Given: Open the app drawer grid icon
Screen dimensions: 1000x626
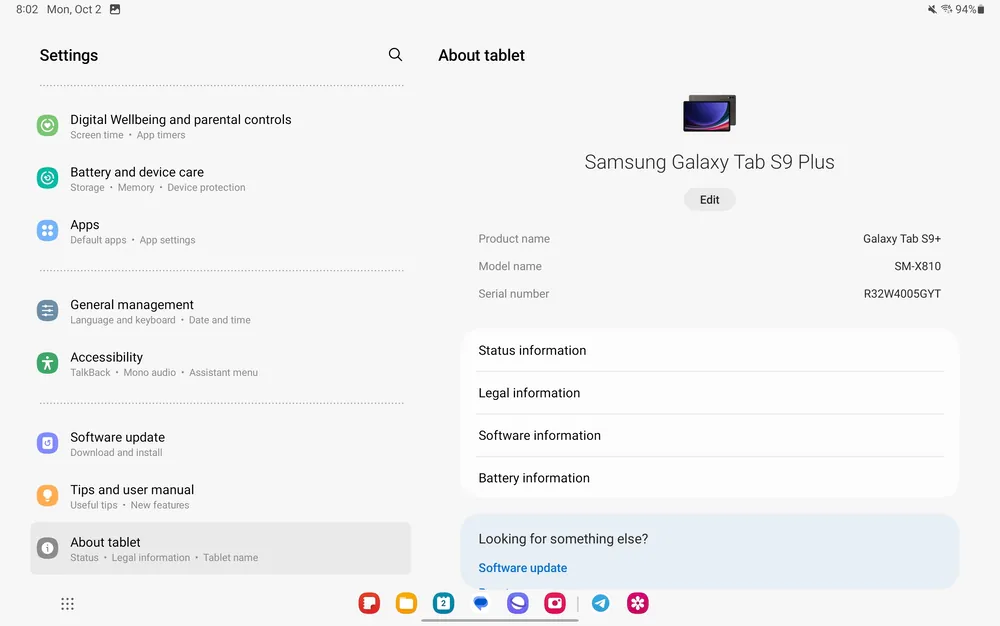Looking at the screenshot, I should point(68,604).
